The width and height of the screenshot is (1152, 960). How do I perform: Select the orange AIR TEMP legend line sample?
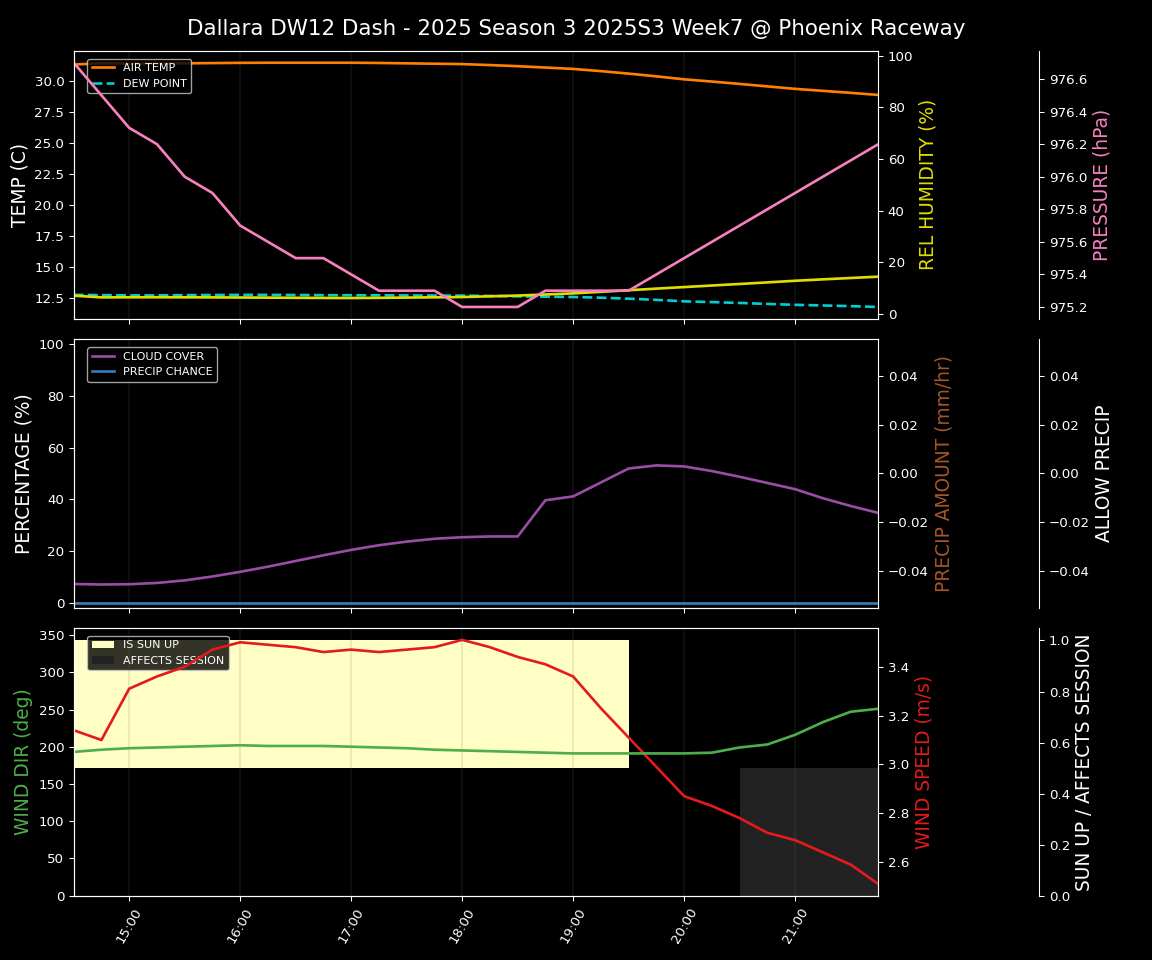tap(104, 67)
